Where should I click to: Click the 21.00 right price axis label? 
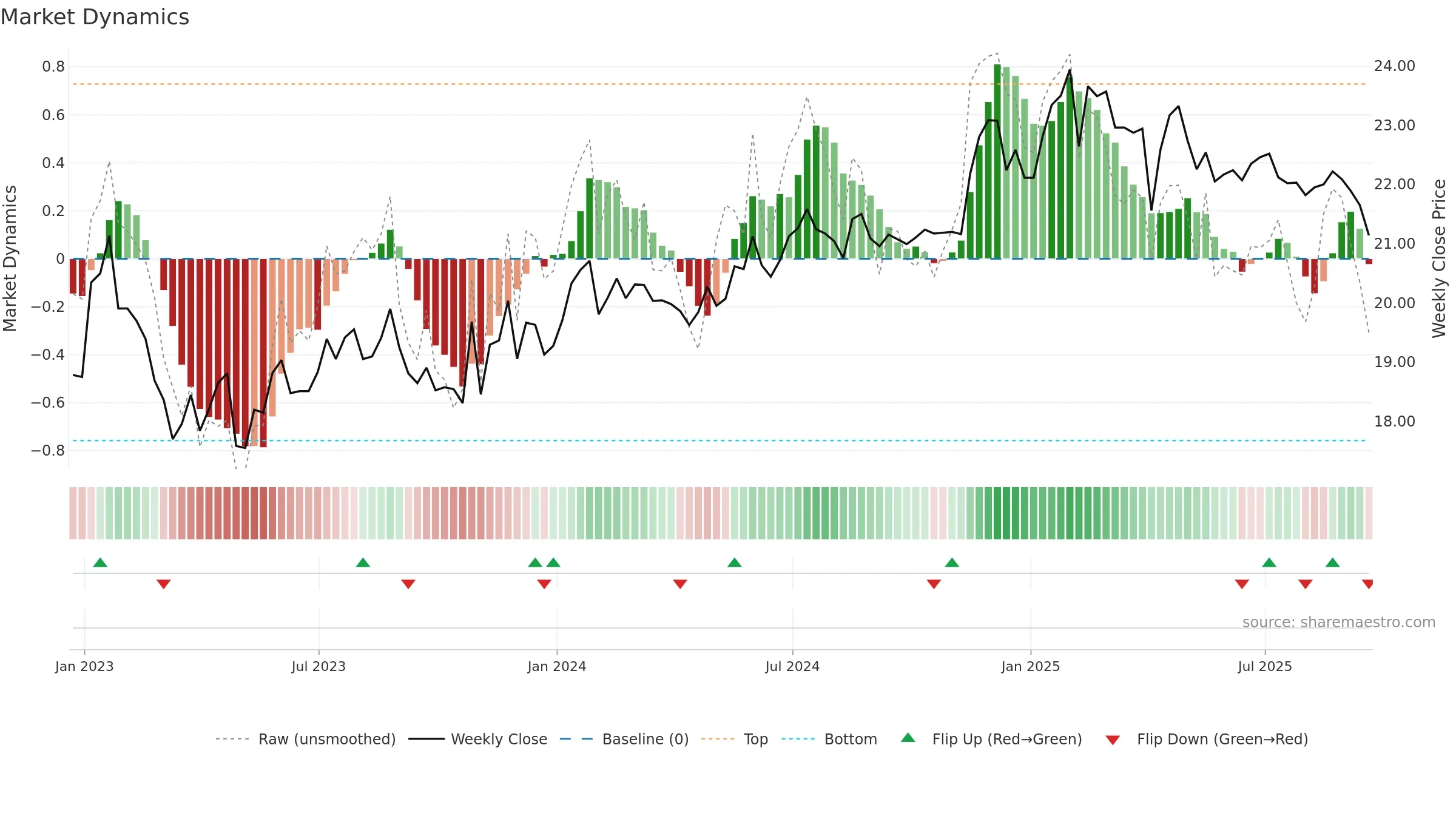tap(1395, 244)
